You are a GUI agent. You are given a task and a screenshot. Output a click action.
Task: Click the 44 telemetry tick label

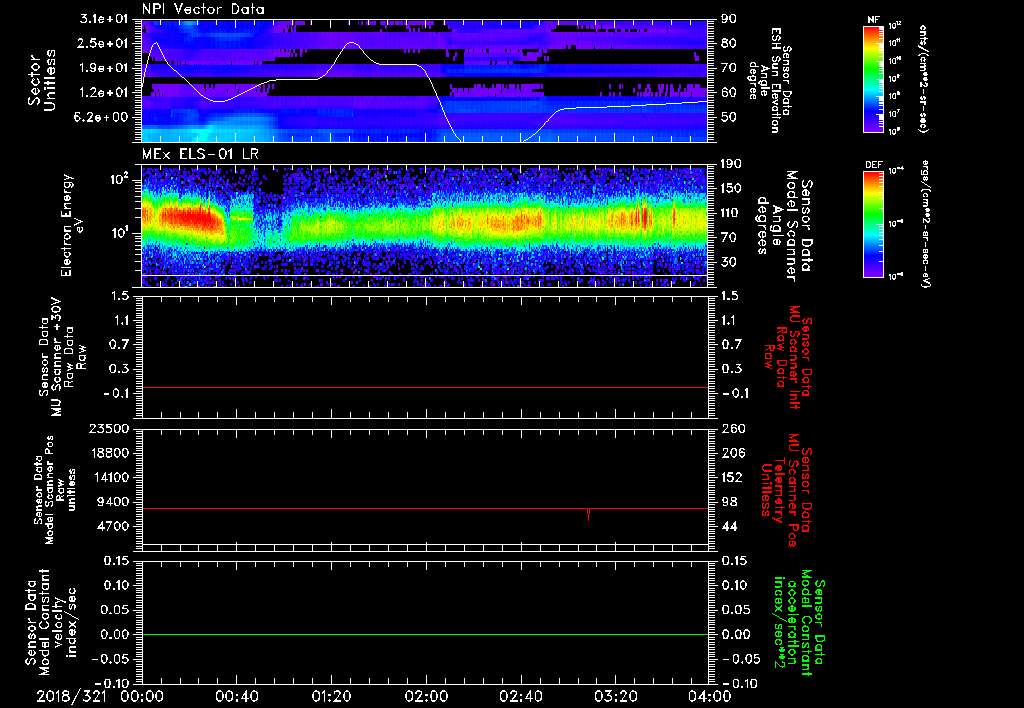coord(729,526)
